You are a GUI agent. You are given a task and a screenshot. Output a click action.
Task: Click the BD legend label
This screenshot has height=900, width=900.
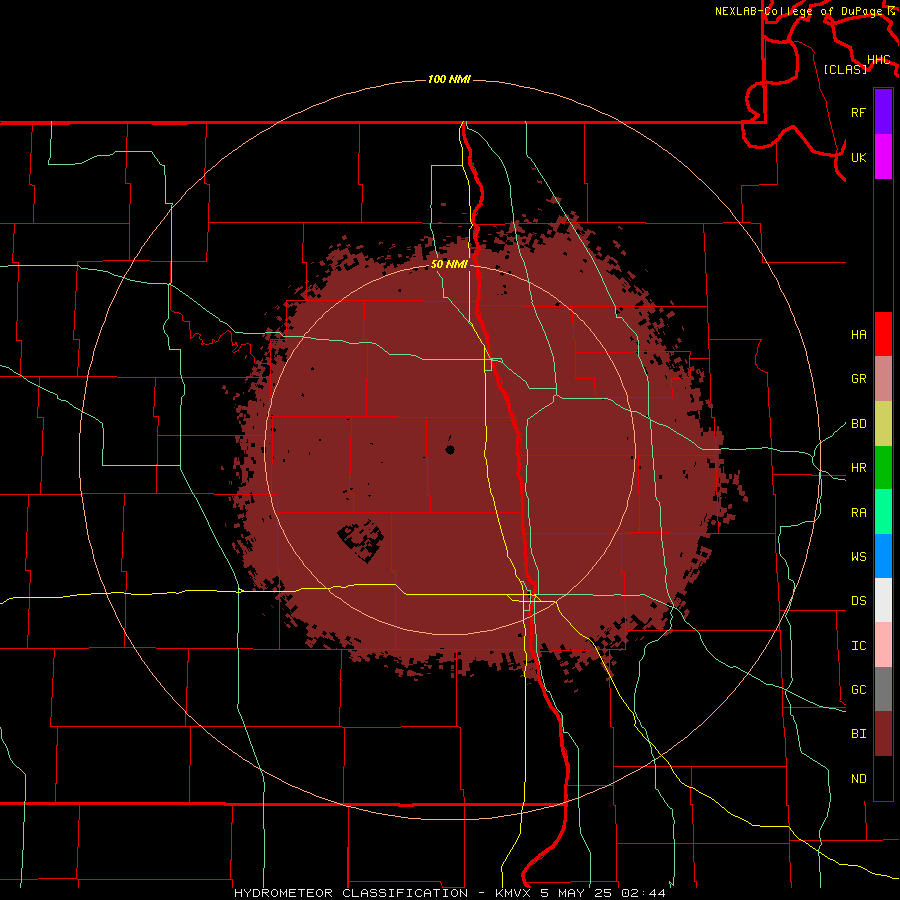[x=858, y=424]
